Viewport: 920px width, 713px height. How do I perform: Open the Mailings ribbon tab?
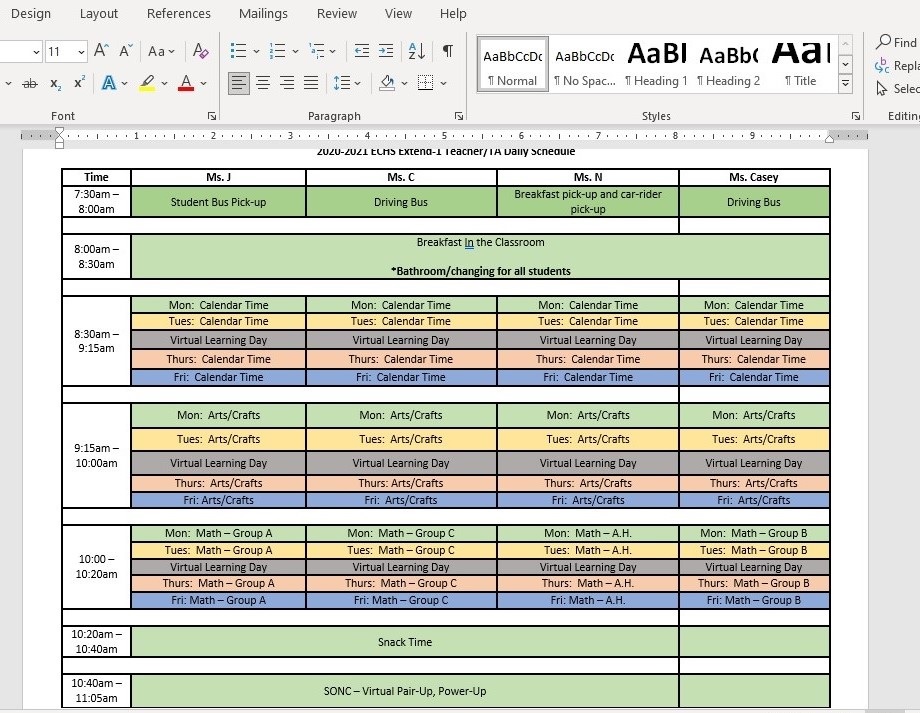(263, 13)
